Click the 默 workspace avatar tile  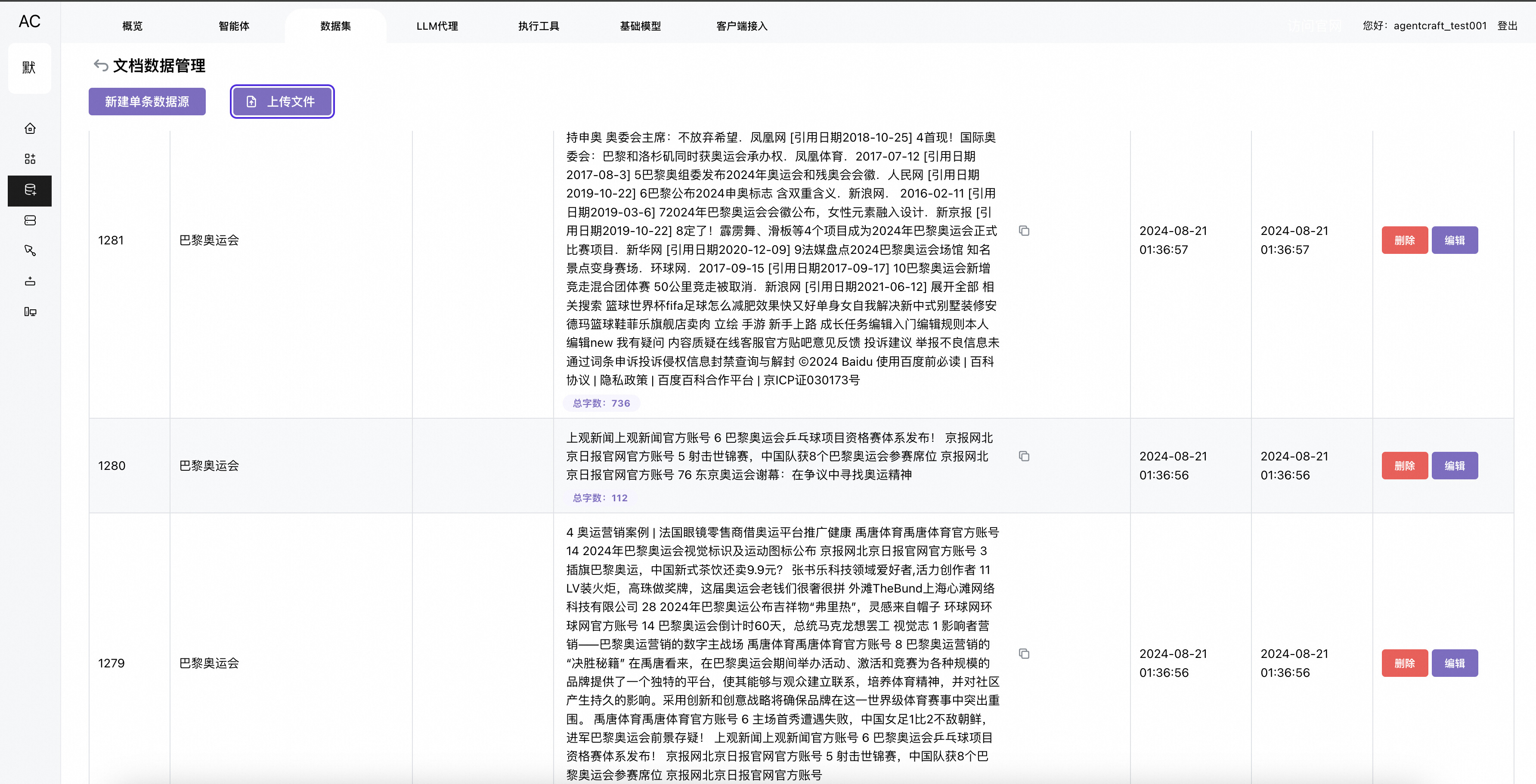pos(29,68)
